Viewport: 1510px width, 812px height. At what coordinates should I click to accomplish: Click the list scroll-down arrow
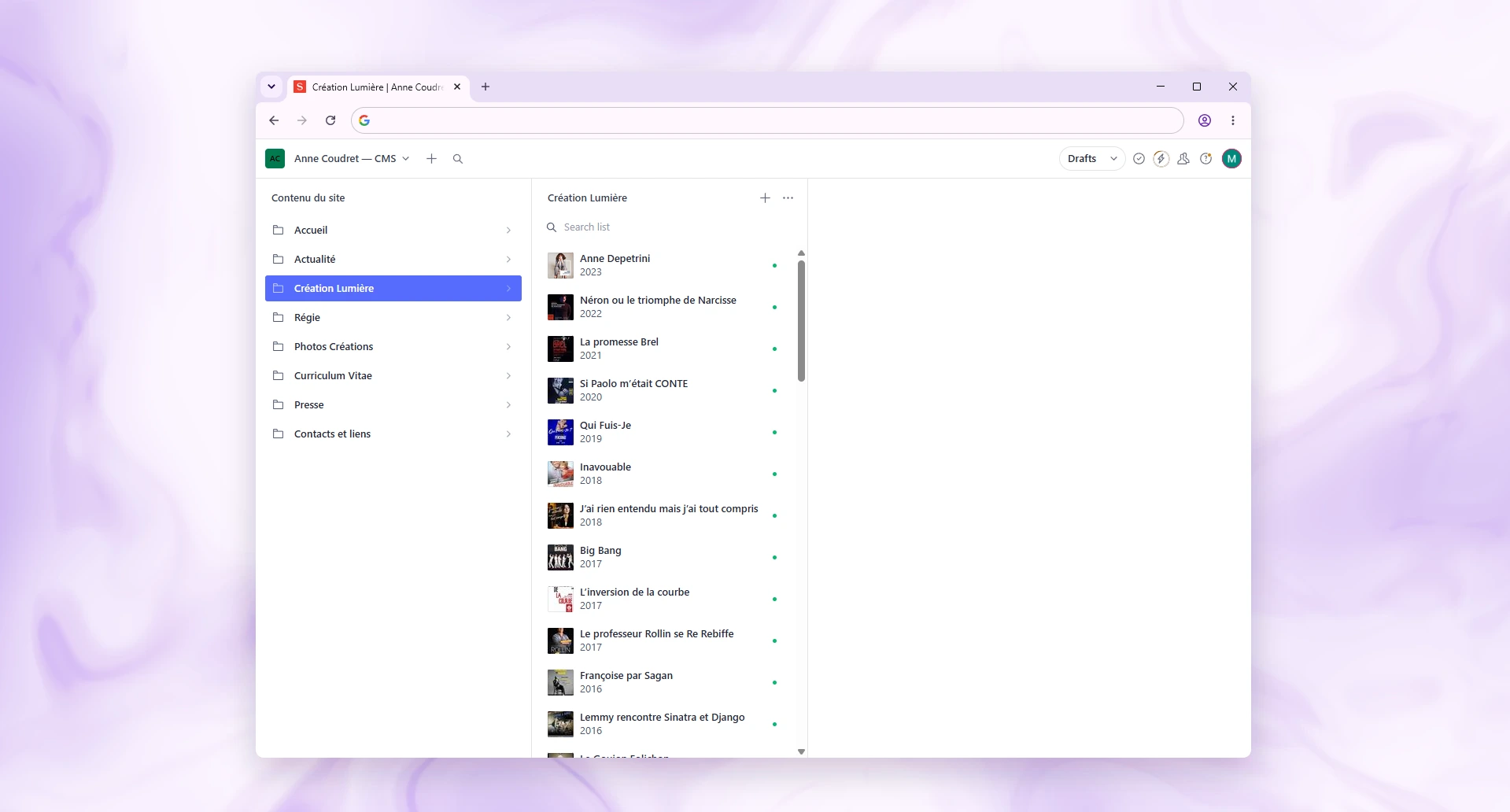801,751
